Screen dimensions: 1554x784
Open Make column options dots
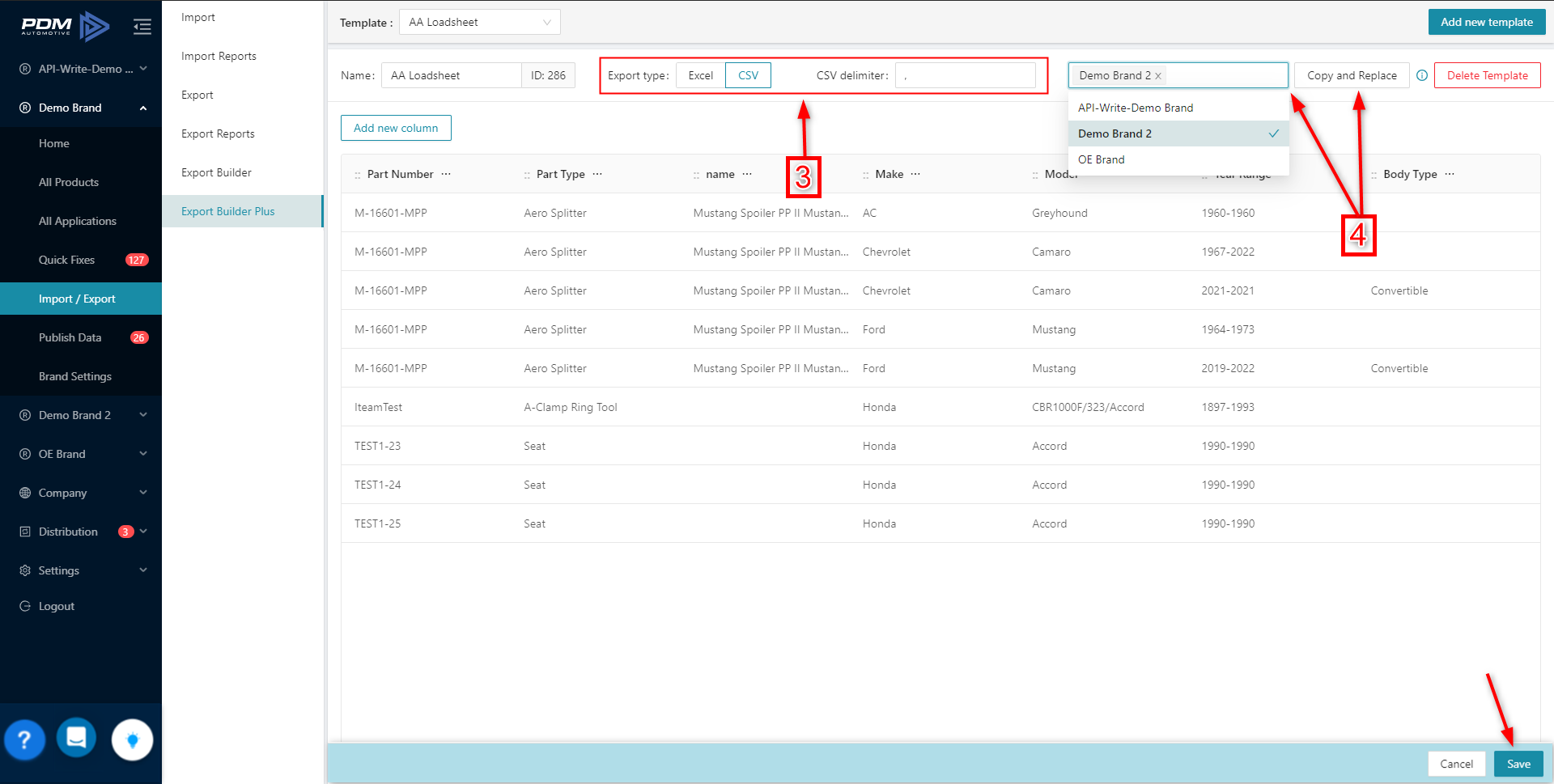coord(915,174)
